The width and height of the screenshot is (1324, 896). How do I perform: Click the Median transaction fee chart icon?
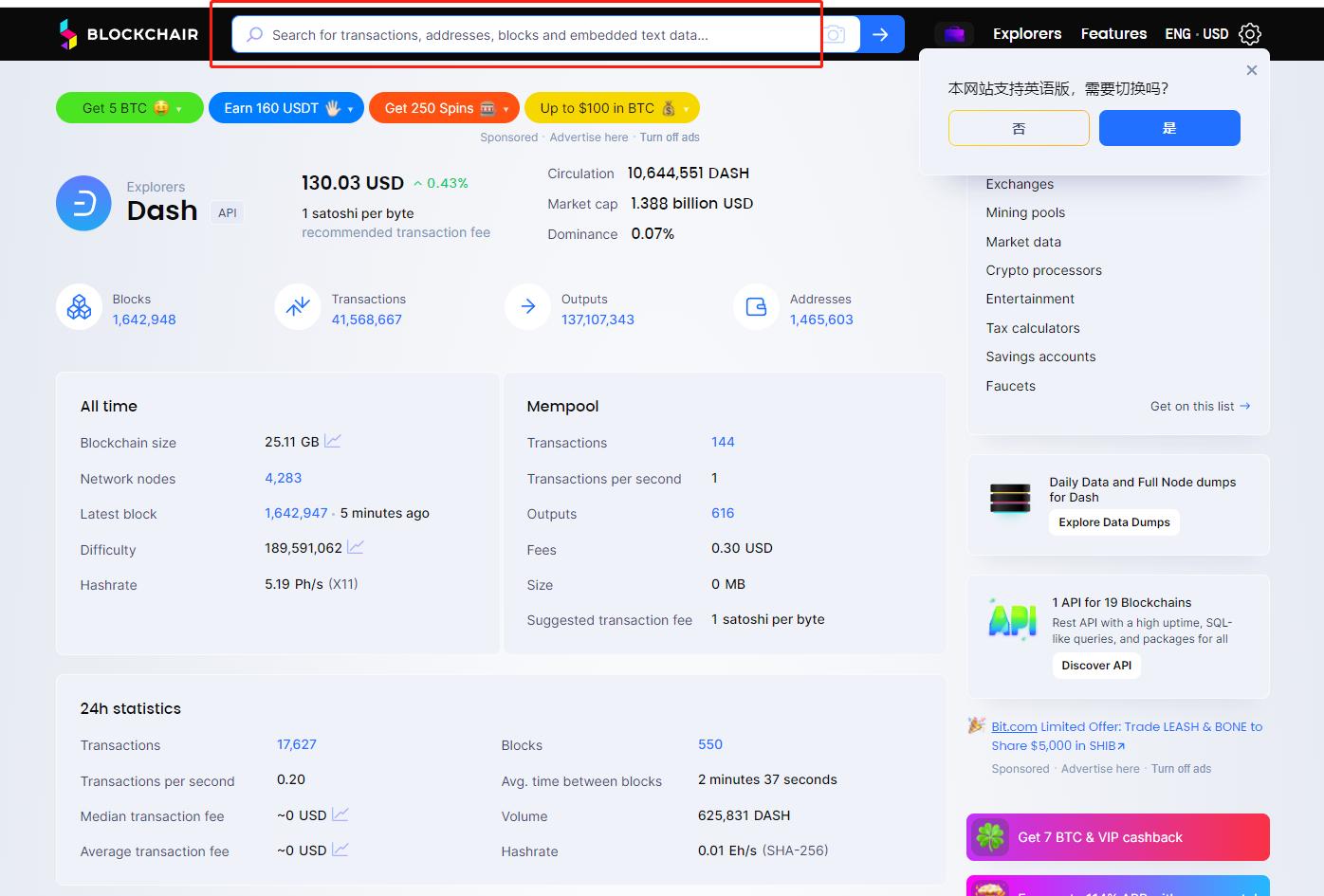[x=340, y=814]
